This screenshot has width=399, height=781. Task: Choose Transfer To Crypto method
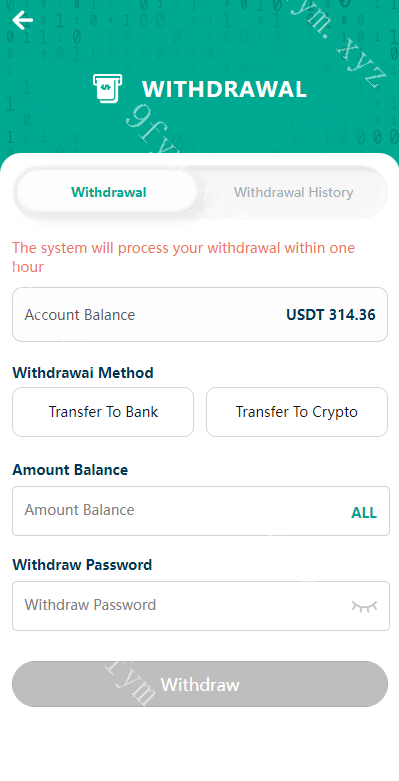(x=297, y=412)
